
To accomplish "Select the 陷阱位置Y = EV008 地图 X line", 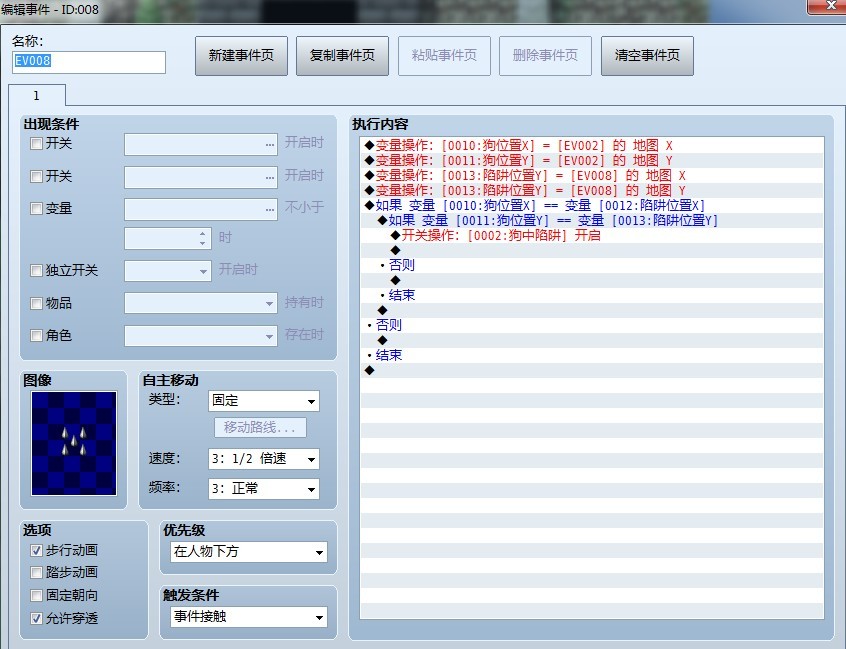I will (x=592, y=175).
